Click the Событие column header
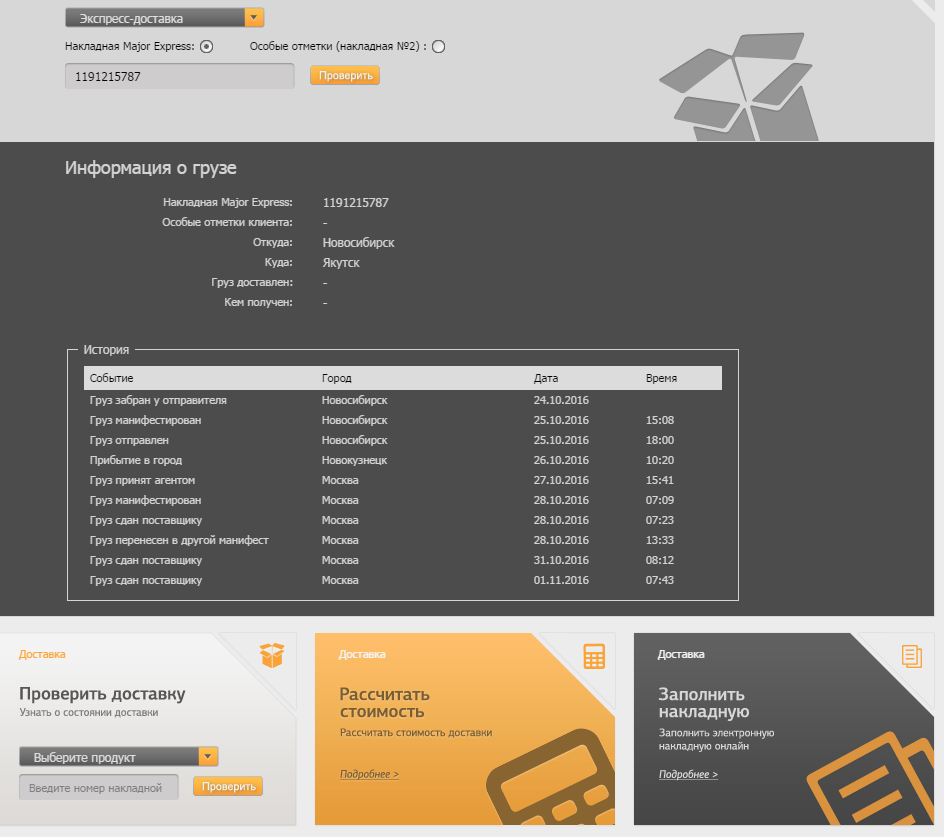This screenshot has width=944, height=837. (x=111, y=378)
